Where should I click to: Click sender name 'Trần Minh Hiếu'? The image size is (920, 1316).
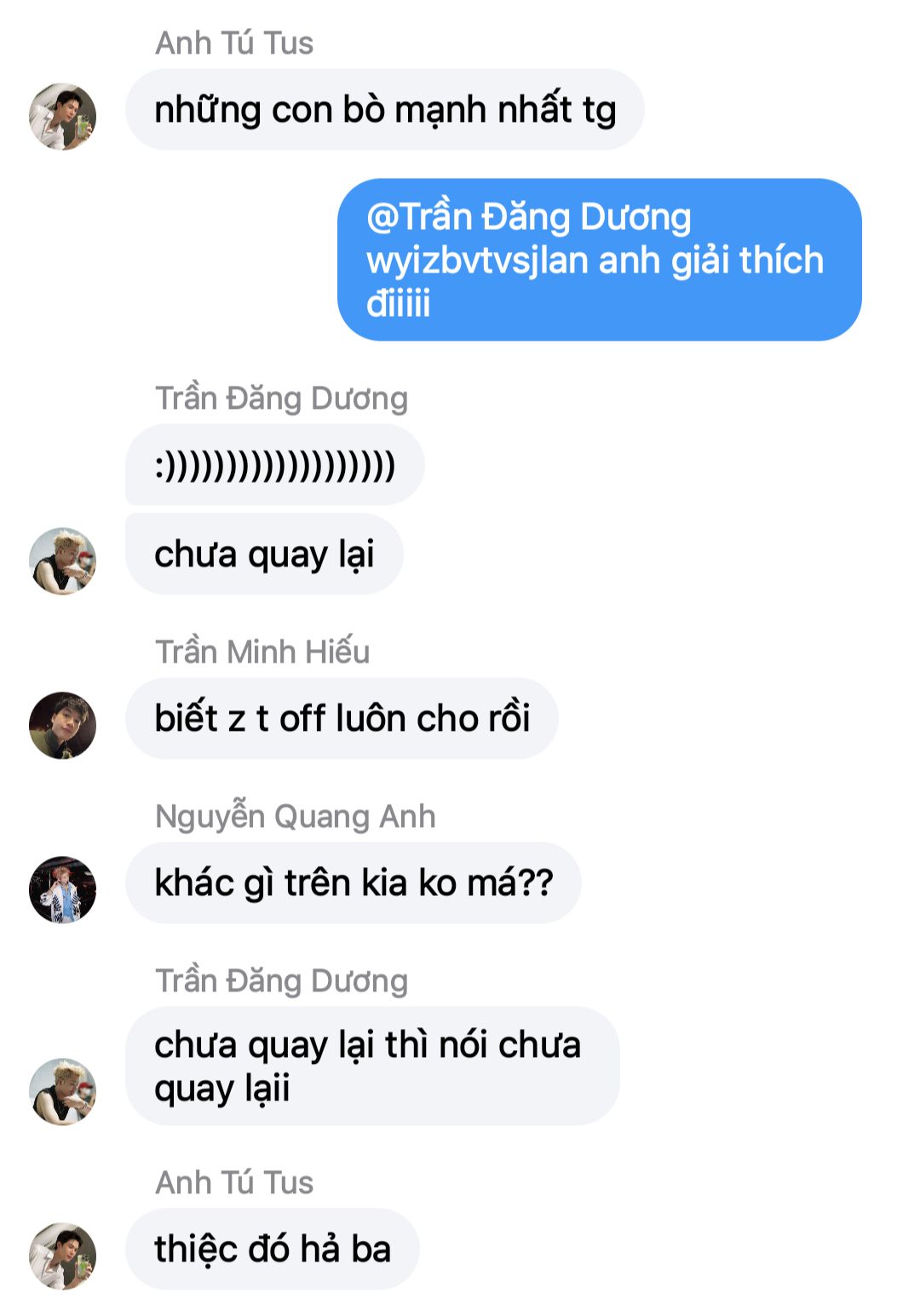[x=262, y=652]
